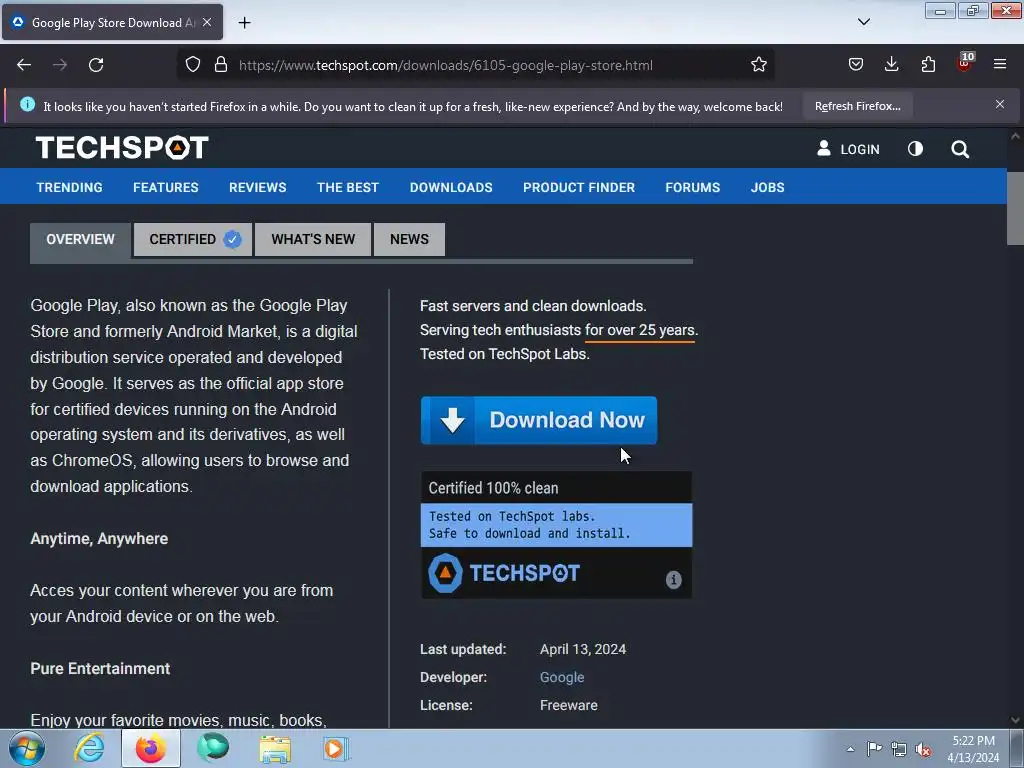Click the 'for over 25 years' link
The image size is (1024, 768).
point(639,330)
